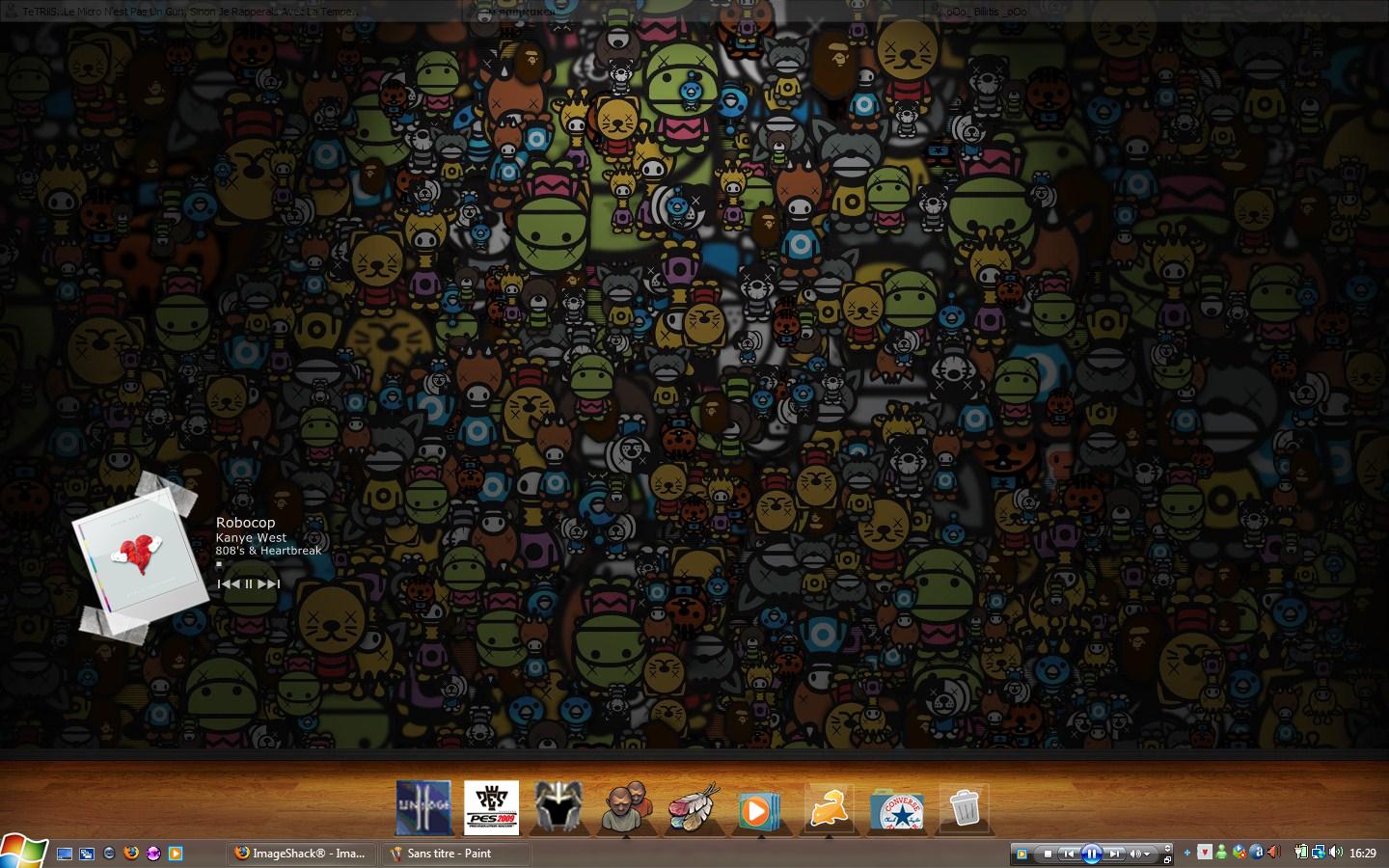Open Windows Media Player from the dock
Image resolution: width=1389 pixels, height=868 pixels.
click(x=759, y=810)
